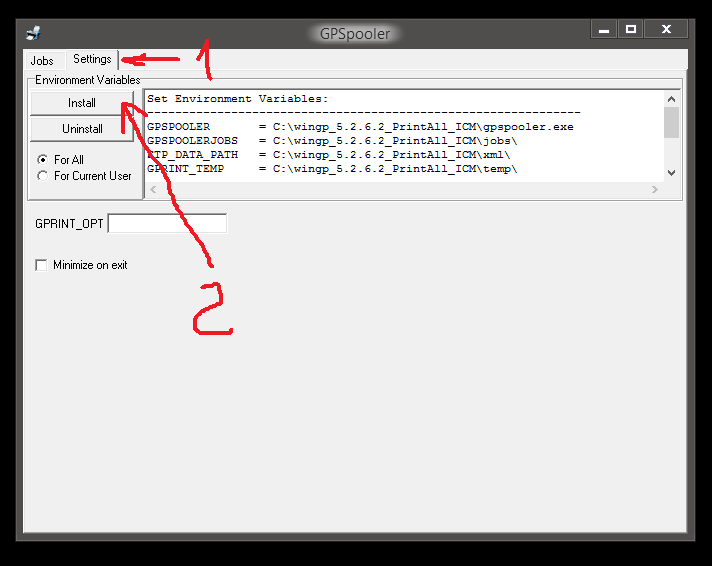Click the GPRINT_TEMP variable line
Viewport: 712px width, 566px height.
[332, 169]
